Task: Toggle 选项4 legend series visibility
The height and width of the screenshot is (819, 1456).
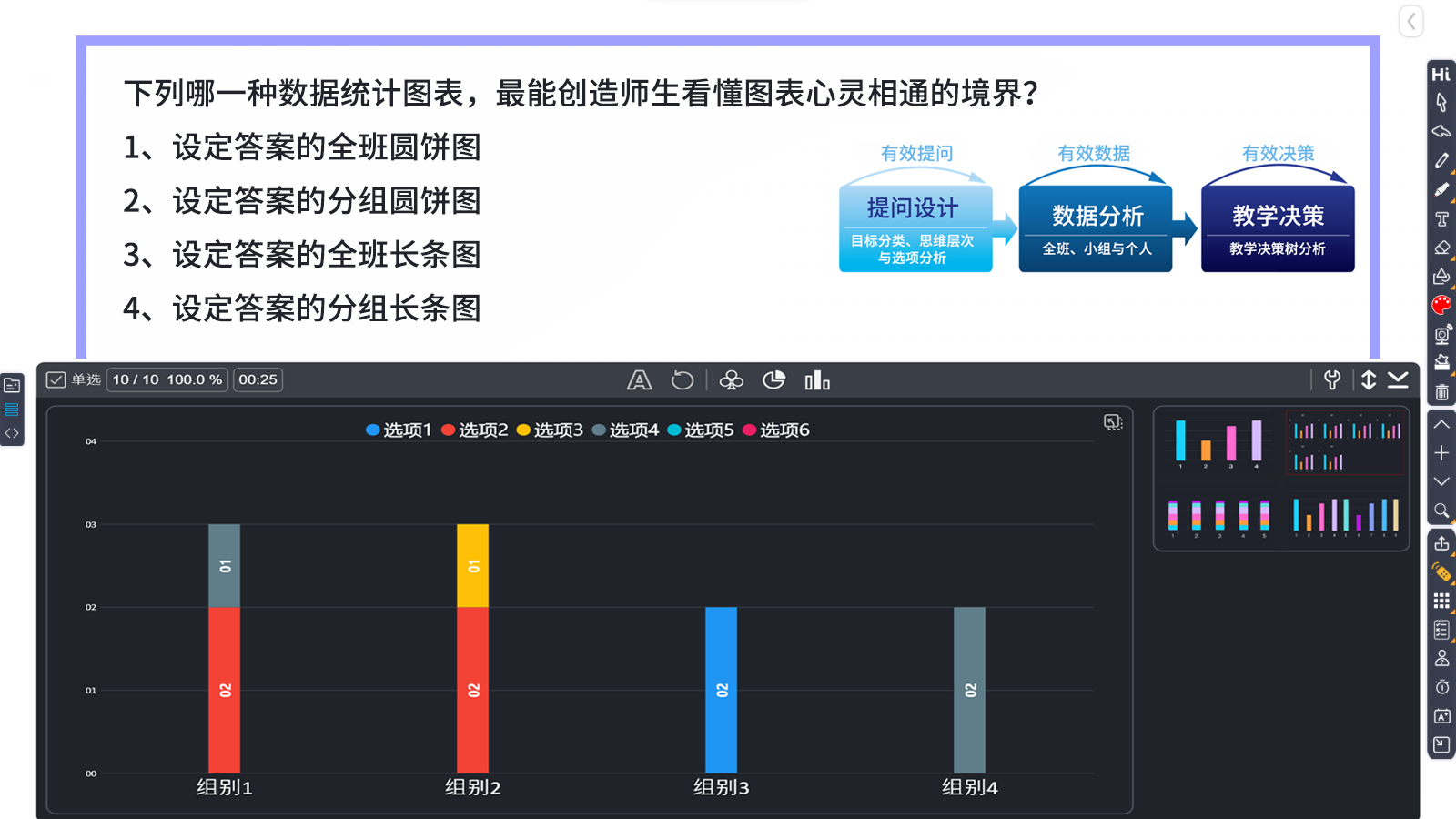Action: coord(625,430)
